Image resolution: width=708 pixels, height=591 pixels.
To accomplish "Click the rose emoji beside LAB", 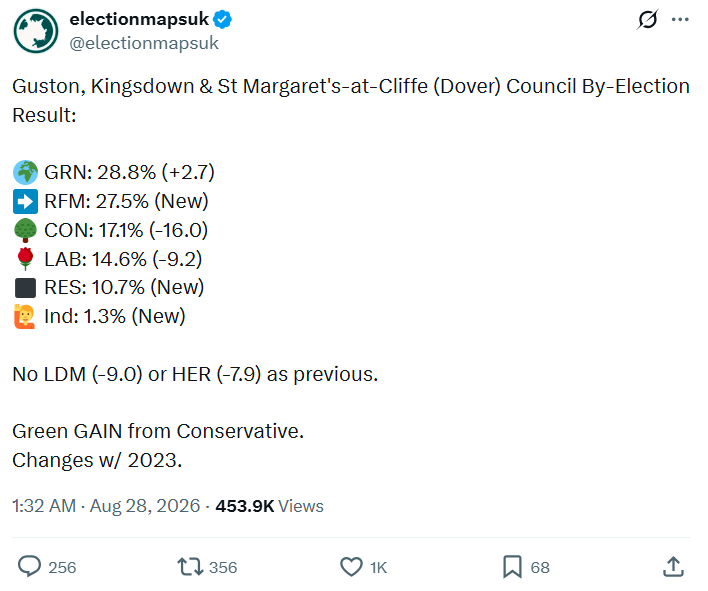I will coord(25,259).
